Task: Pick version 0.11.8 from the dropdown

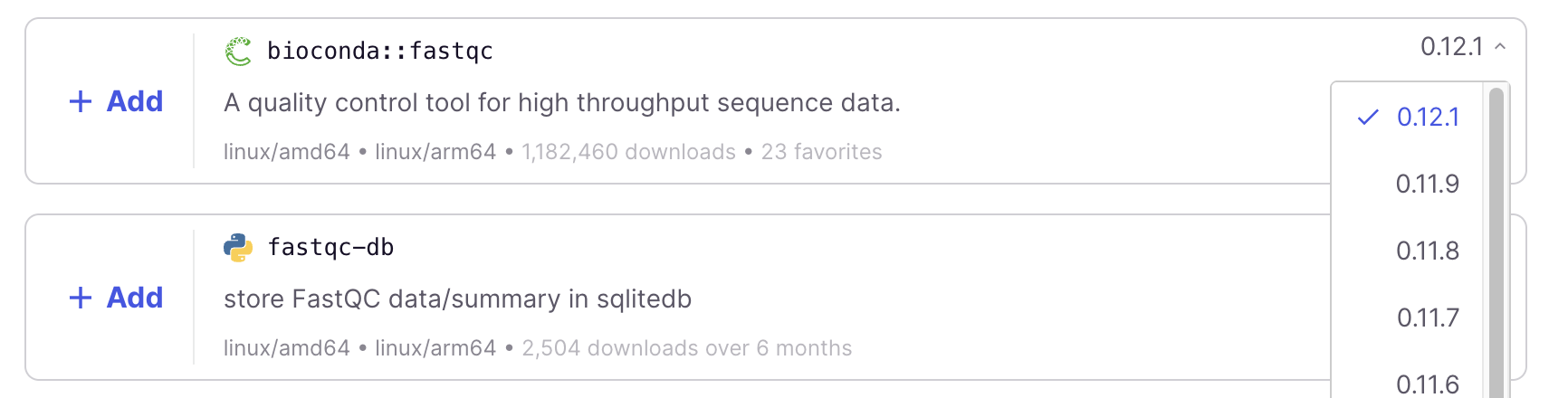Action: point(1428,251)
